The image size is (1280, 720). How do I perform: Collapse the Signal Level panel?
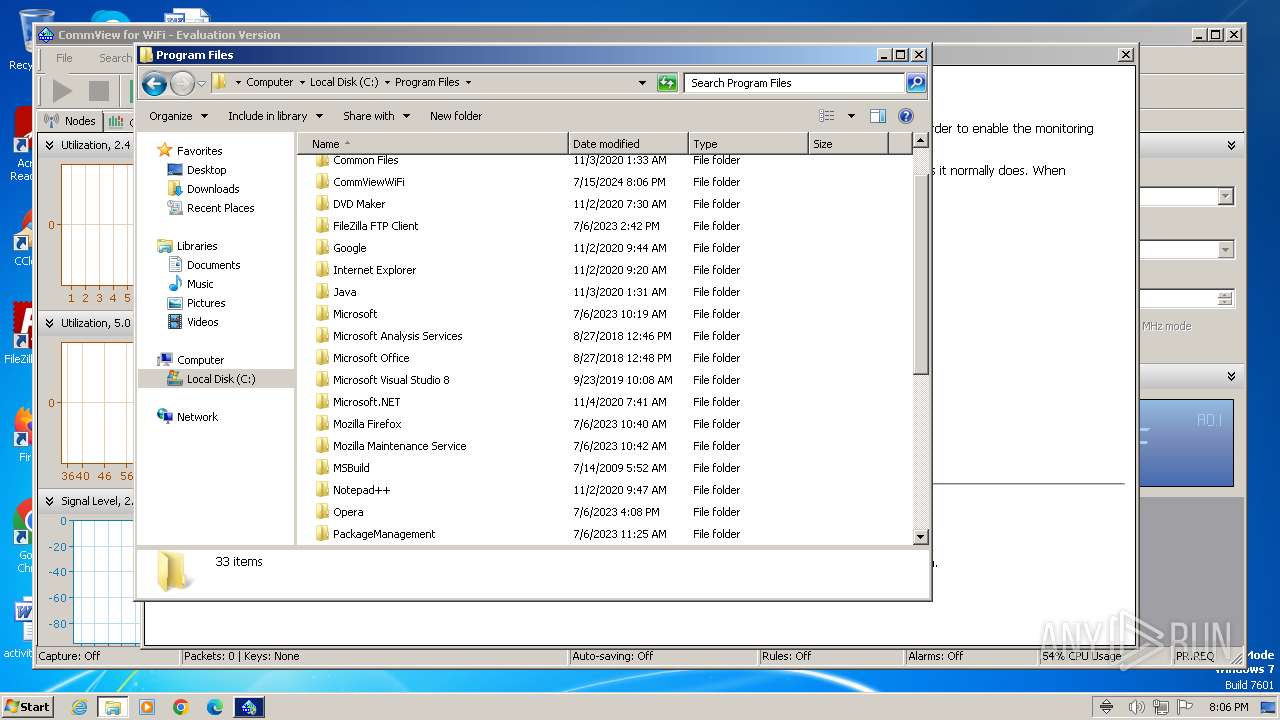coord(48,501)
